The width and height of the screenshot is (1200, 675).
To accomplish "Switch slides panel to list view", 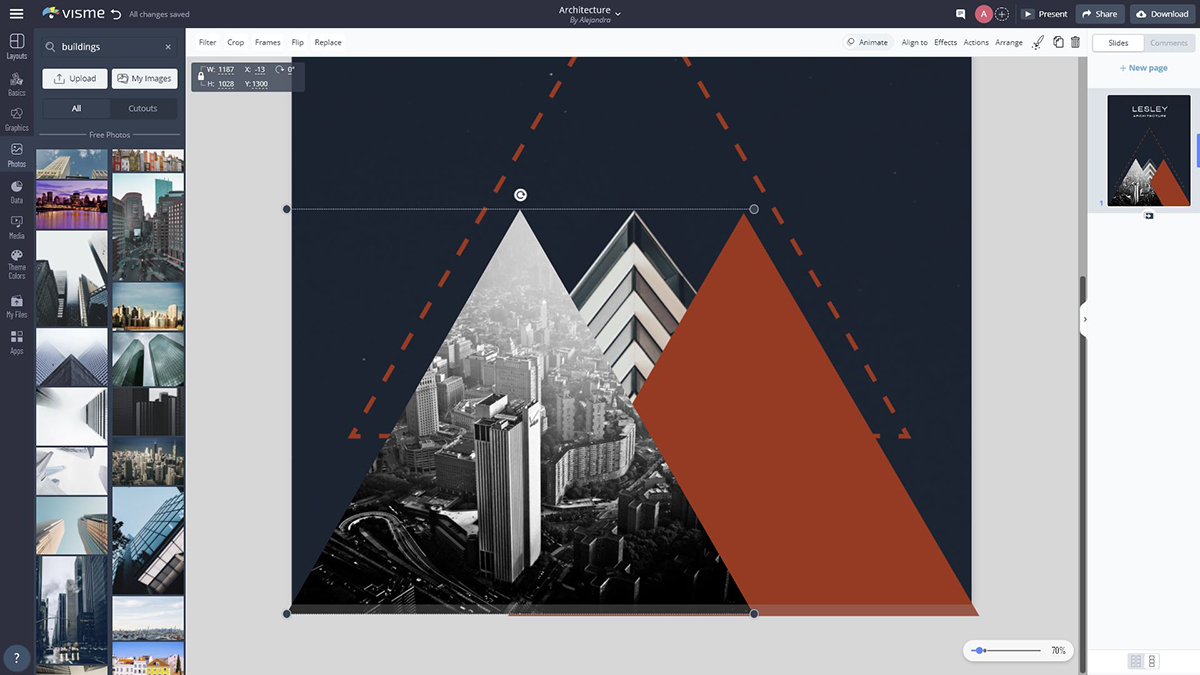I will tap(1152, 661).
